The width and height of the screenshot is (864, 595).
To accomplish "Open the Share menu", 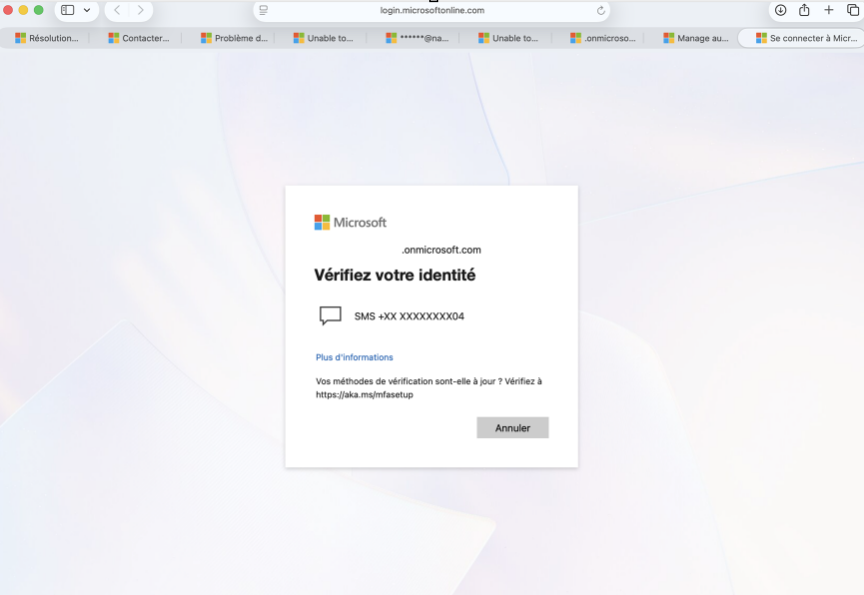I will [804, 11].
